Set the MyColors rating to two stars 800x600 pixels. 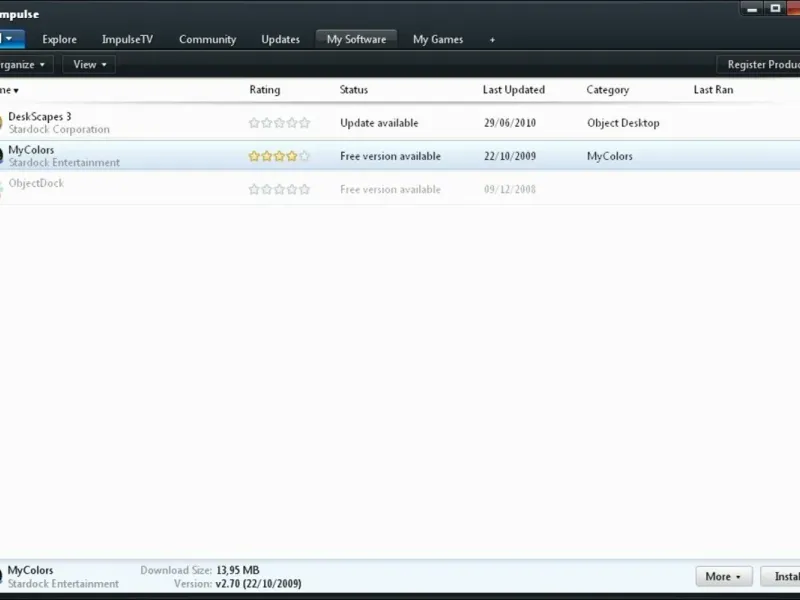pos(267,156)
